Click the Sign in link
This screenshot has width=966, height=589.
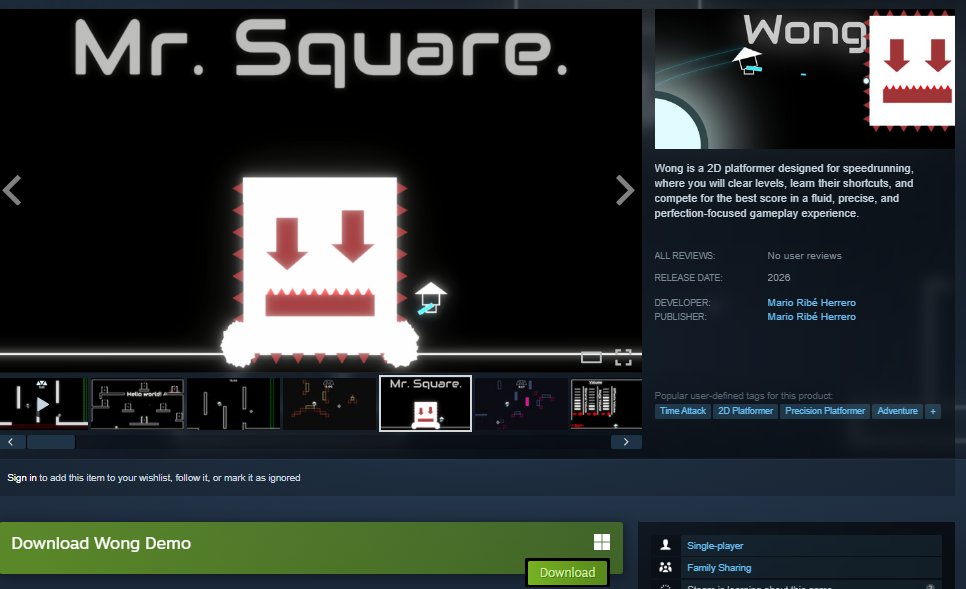[22, 477]
